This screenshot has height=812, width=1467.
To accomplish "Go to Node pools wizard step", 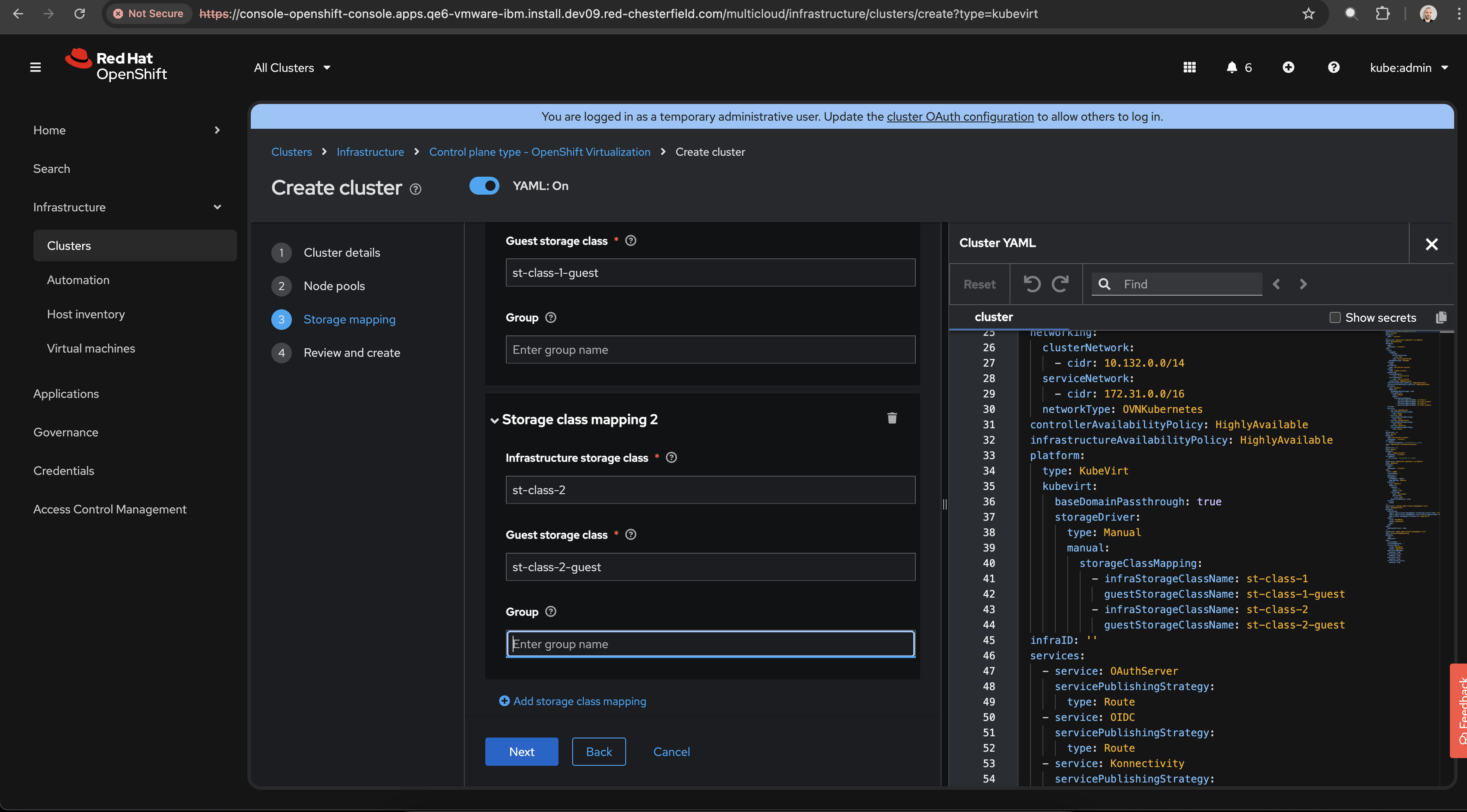I will 334,286.
